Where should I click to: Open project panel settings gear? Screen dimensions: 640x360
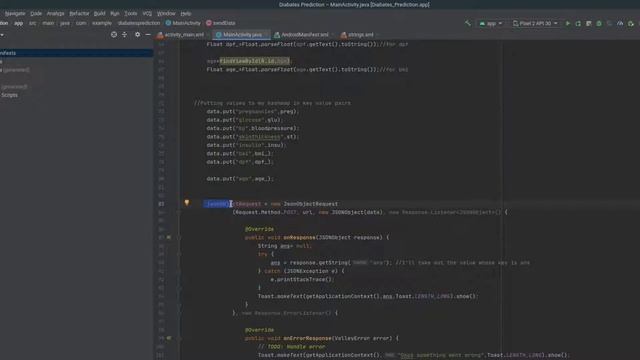[x=138, y=35]
